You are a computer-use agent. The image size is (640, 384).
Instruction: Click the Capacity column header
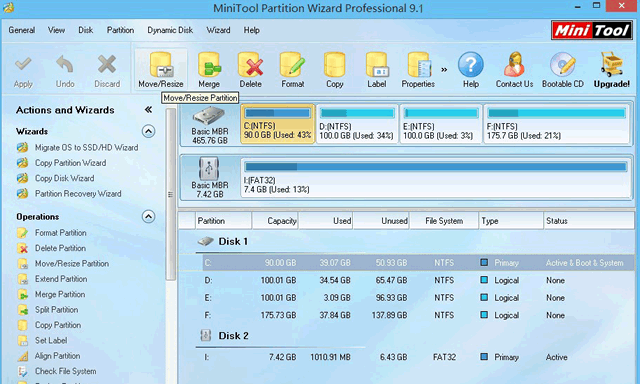coord(275,221)
